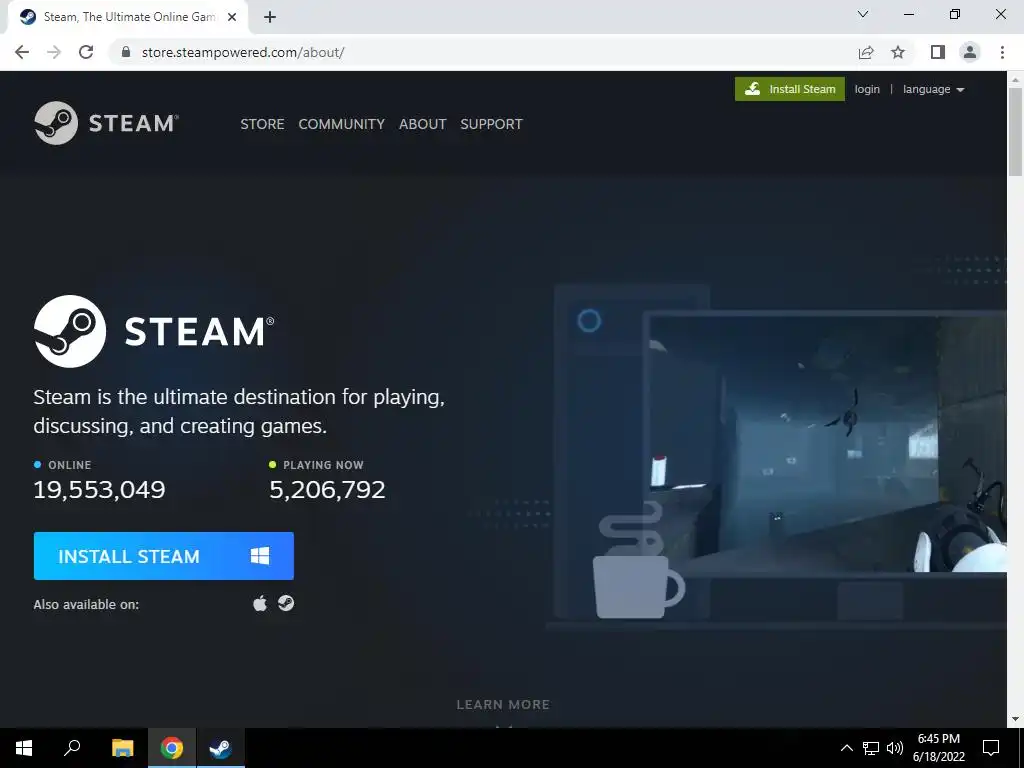Open the STORE menu item
1024x768 pixels.
coord(262,124)
